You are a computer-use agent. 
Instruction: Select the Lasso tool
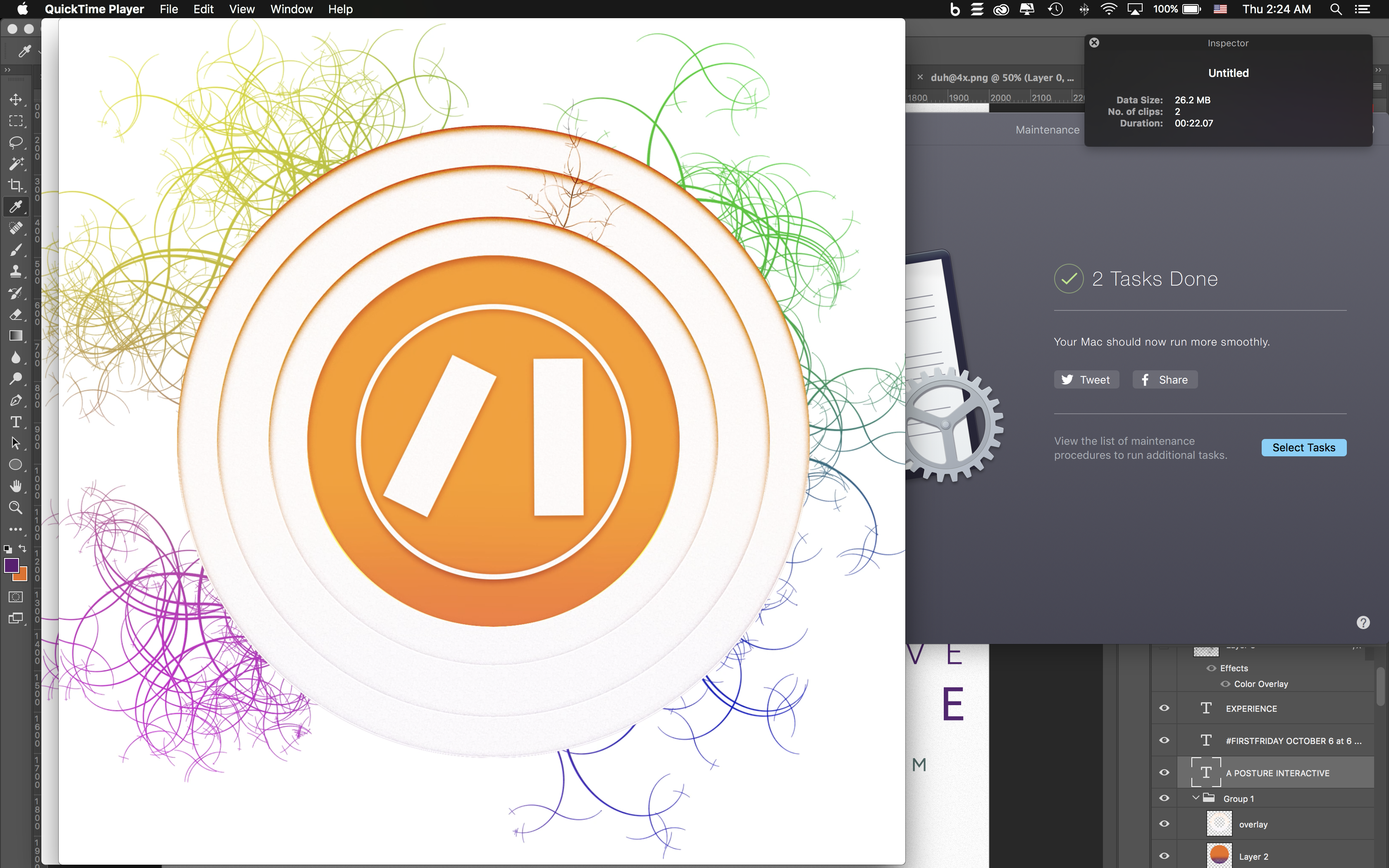(15, 142)
